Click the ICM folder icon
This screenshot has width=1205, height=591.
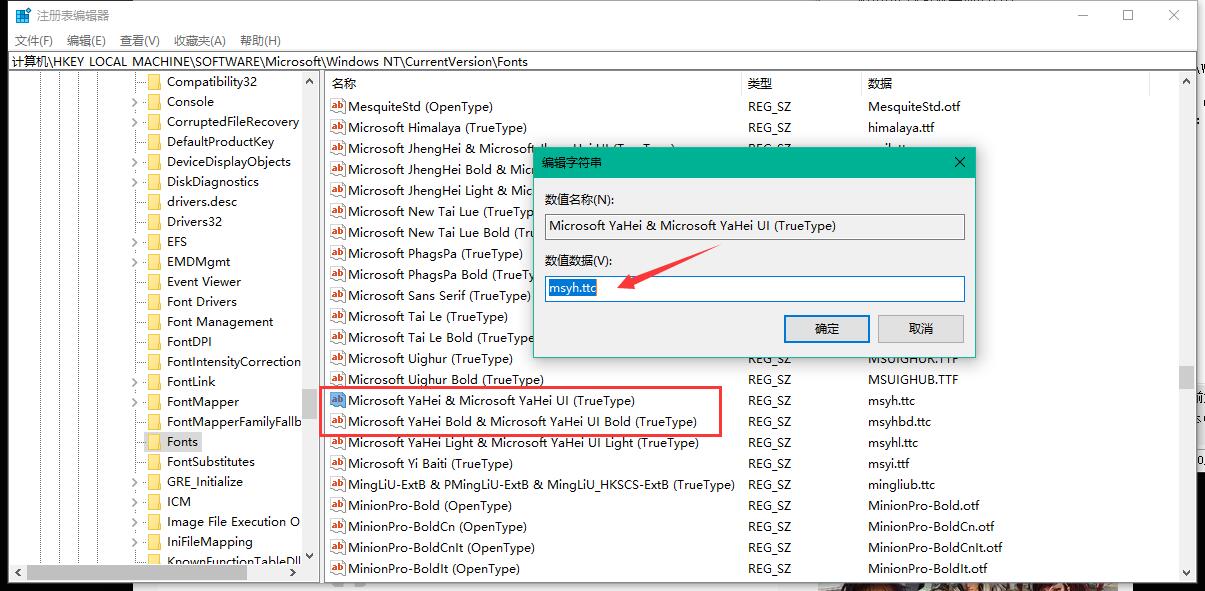pos(154,502)
